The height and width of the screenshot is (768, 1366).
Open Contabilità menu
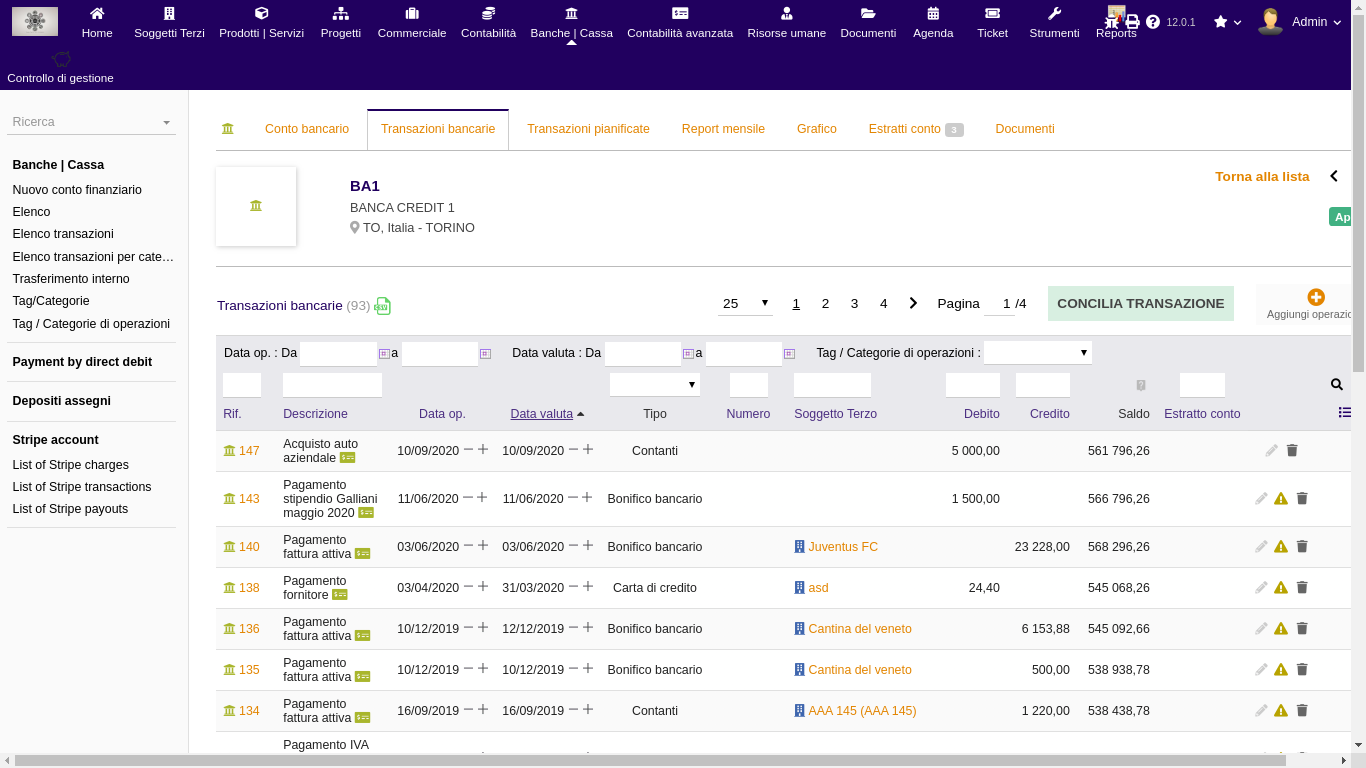click(x=488, y=23)
